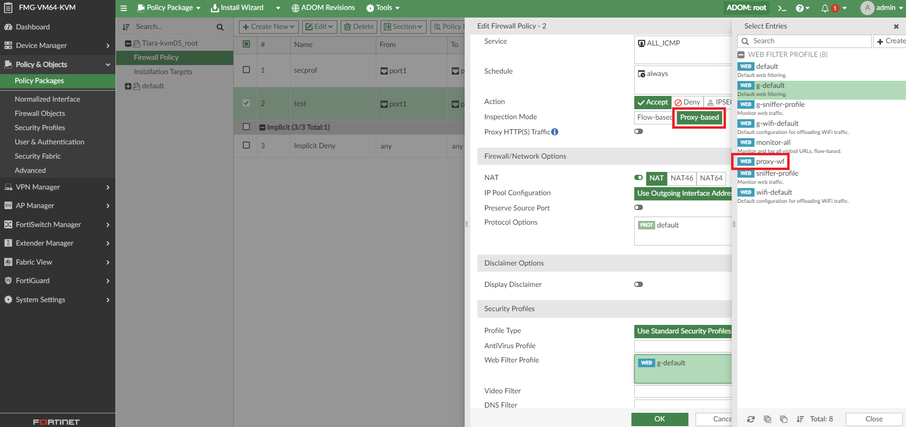
Task: Open the Edit dropdown in toolbar
Action: [320, 27]
